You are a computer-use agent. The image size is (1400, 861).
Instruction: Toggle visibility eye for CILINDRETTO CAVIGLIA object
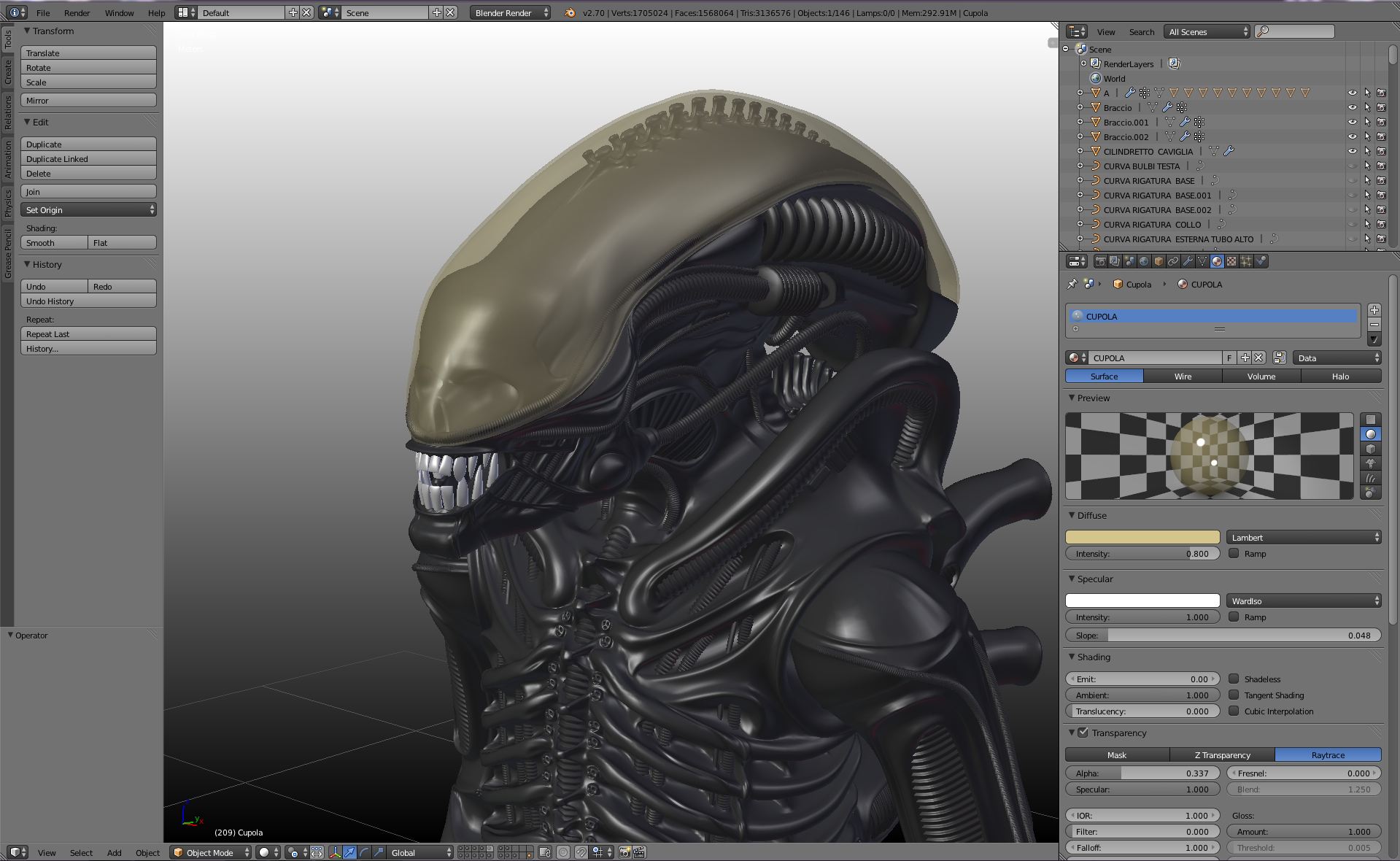pos(1352,151)
